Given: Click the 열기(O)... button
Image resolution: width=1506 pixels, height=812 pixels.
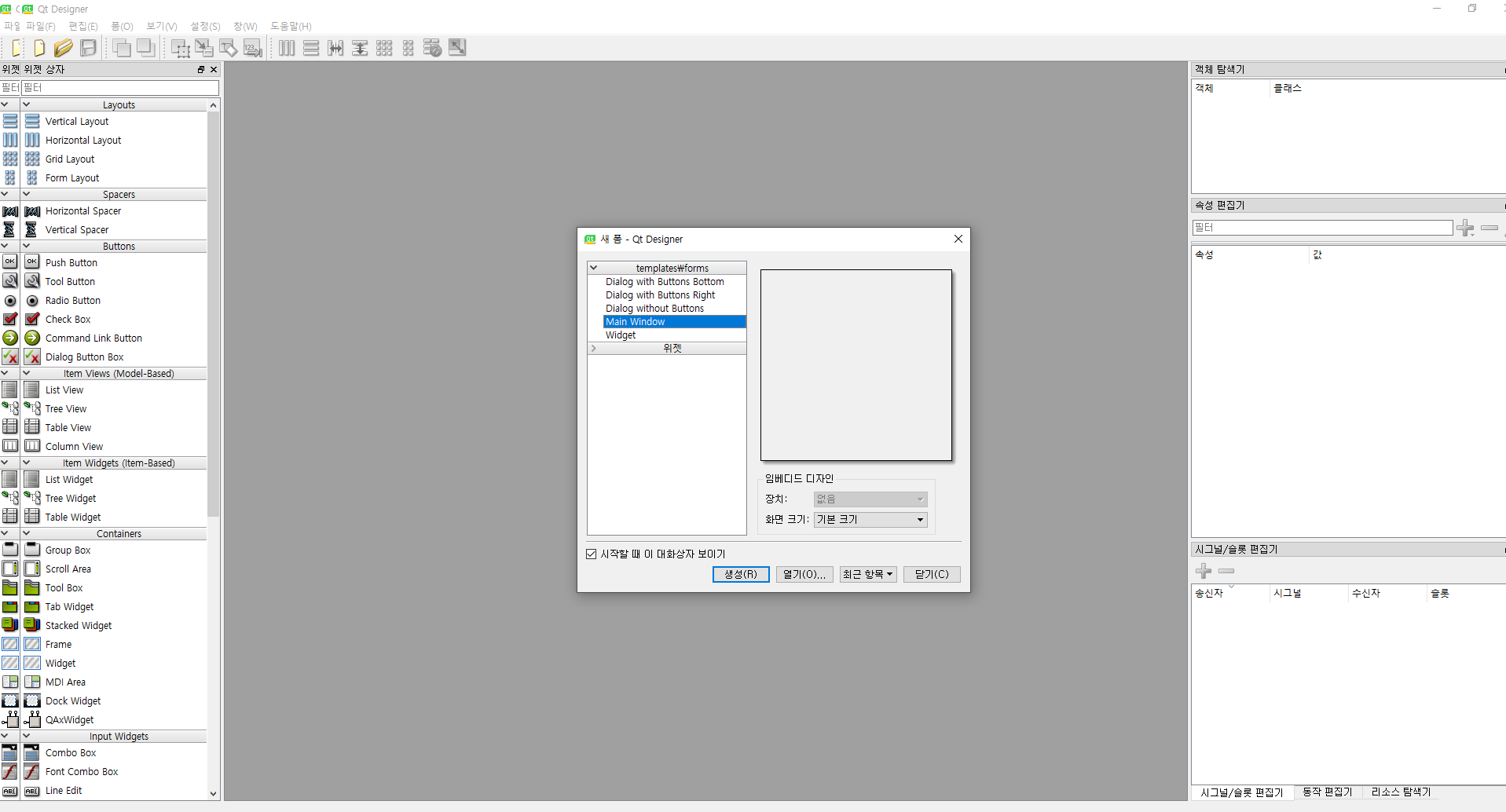Looking at the screenshot, I should click(x=804, y=574).
